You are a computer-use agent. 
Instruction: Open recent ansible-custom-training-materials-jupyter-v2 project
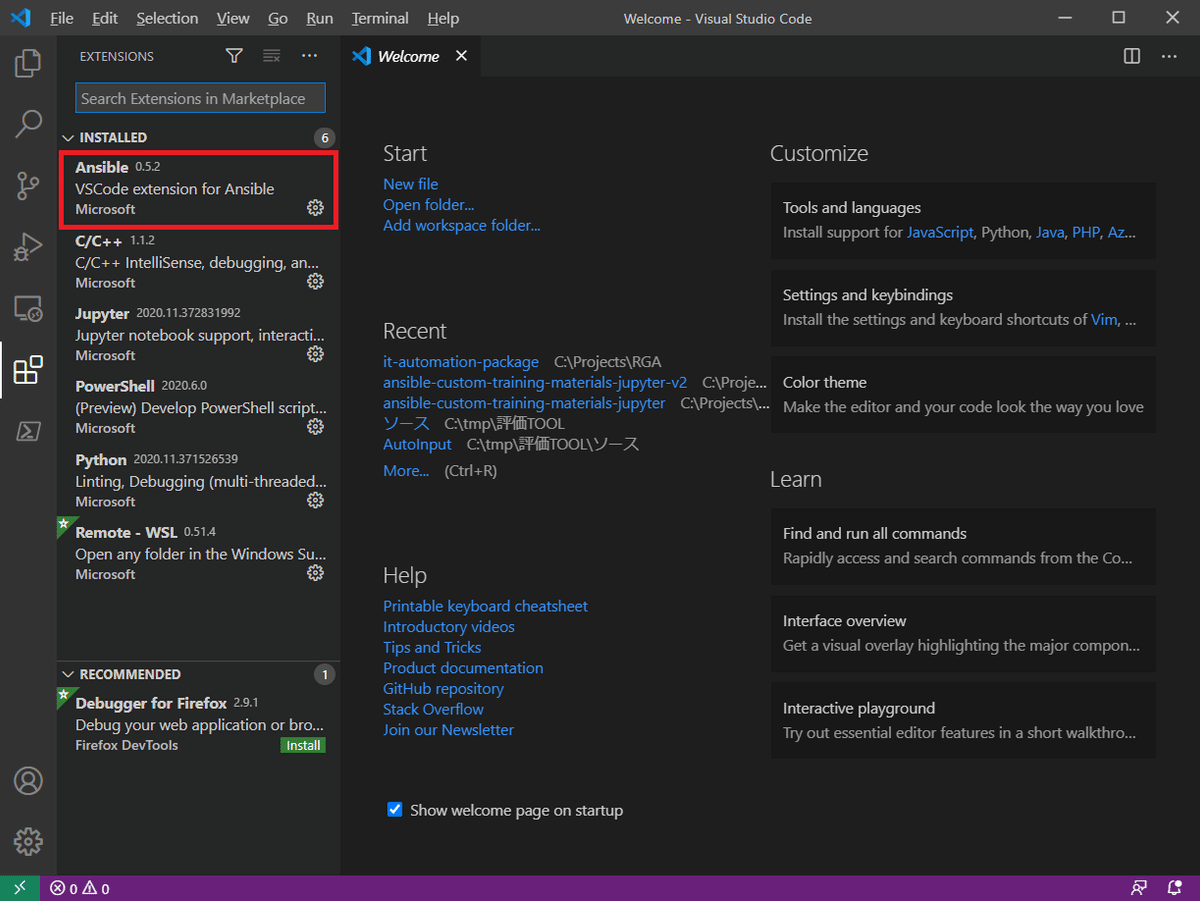point(535,383)
